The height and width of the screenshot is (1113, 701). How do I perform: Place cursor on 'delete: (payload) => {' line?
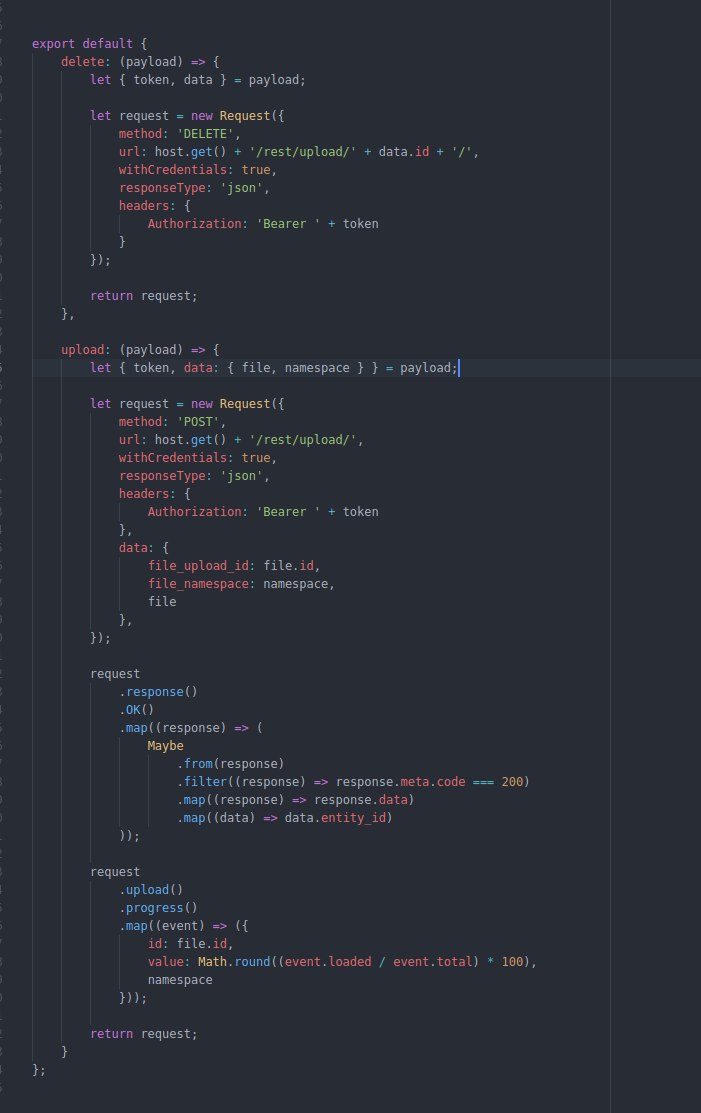(140, 62)
